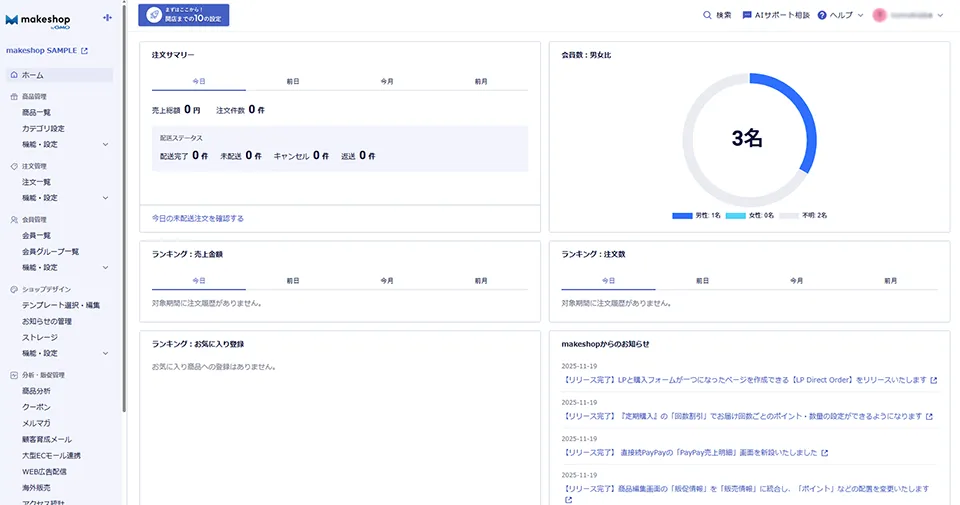Open AIサポート相談 chat icon
This screenshot has height=505, width=960.
[x=747, y=15]
